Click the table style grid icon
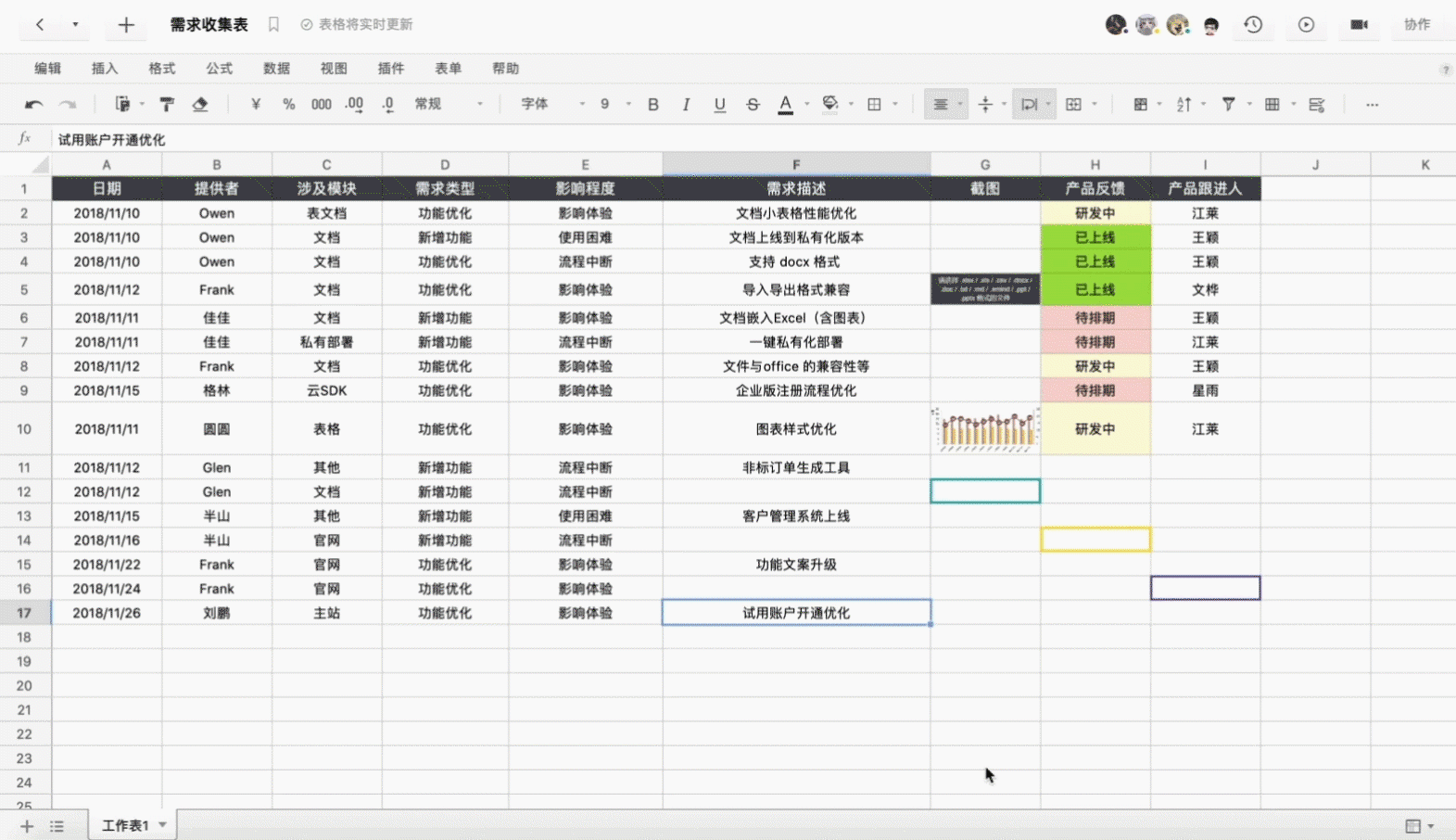This screenshot has width=1456, height=840. point(1272,105)
